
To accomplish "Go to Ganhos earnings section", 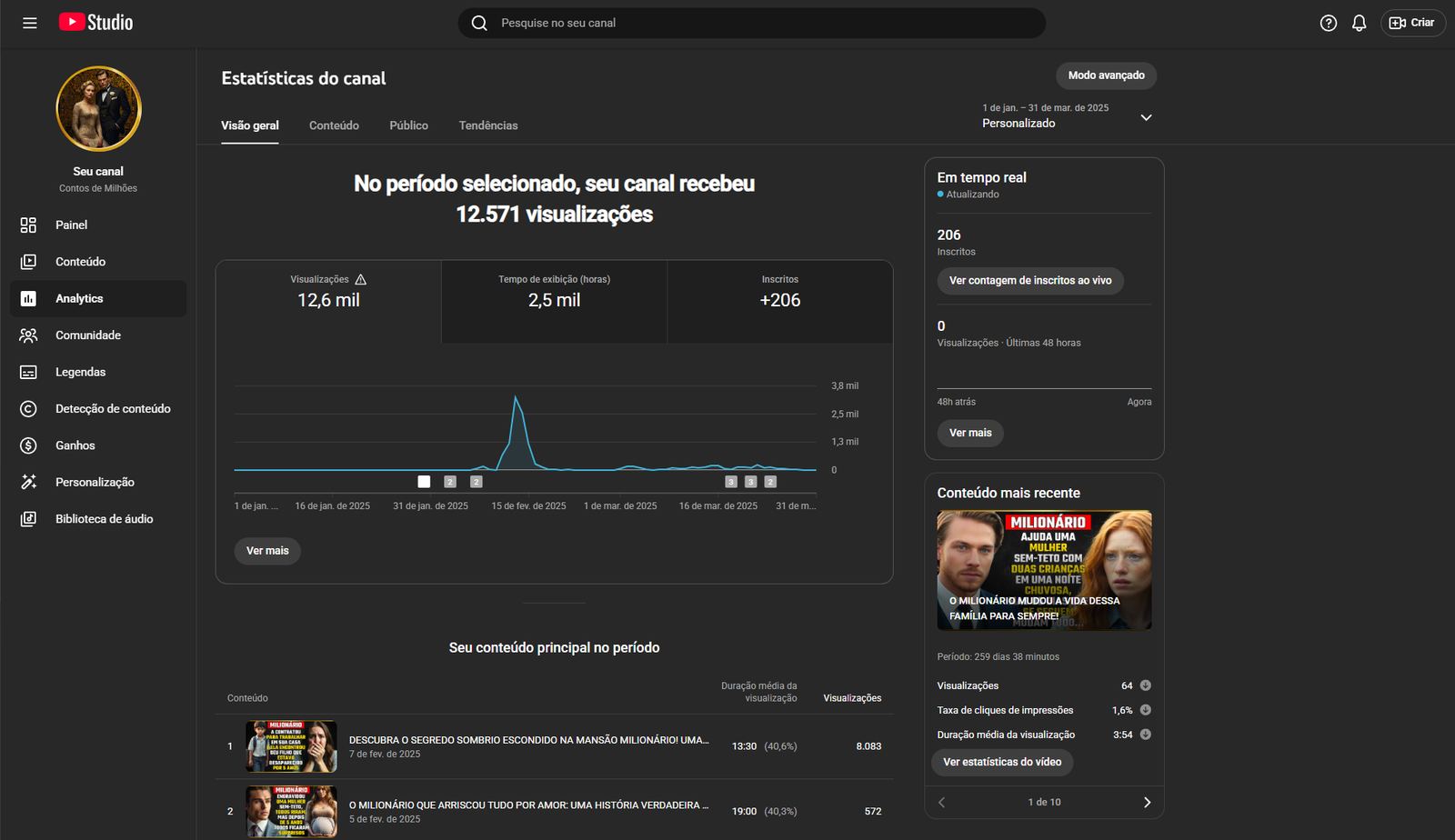I will pyautogui.click(x=75, y=445).
